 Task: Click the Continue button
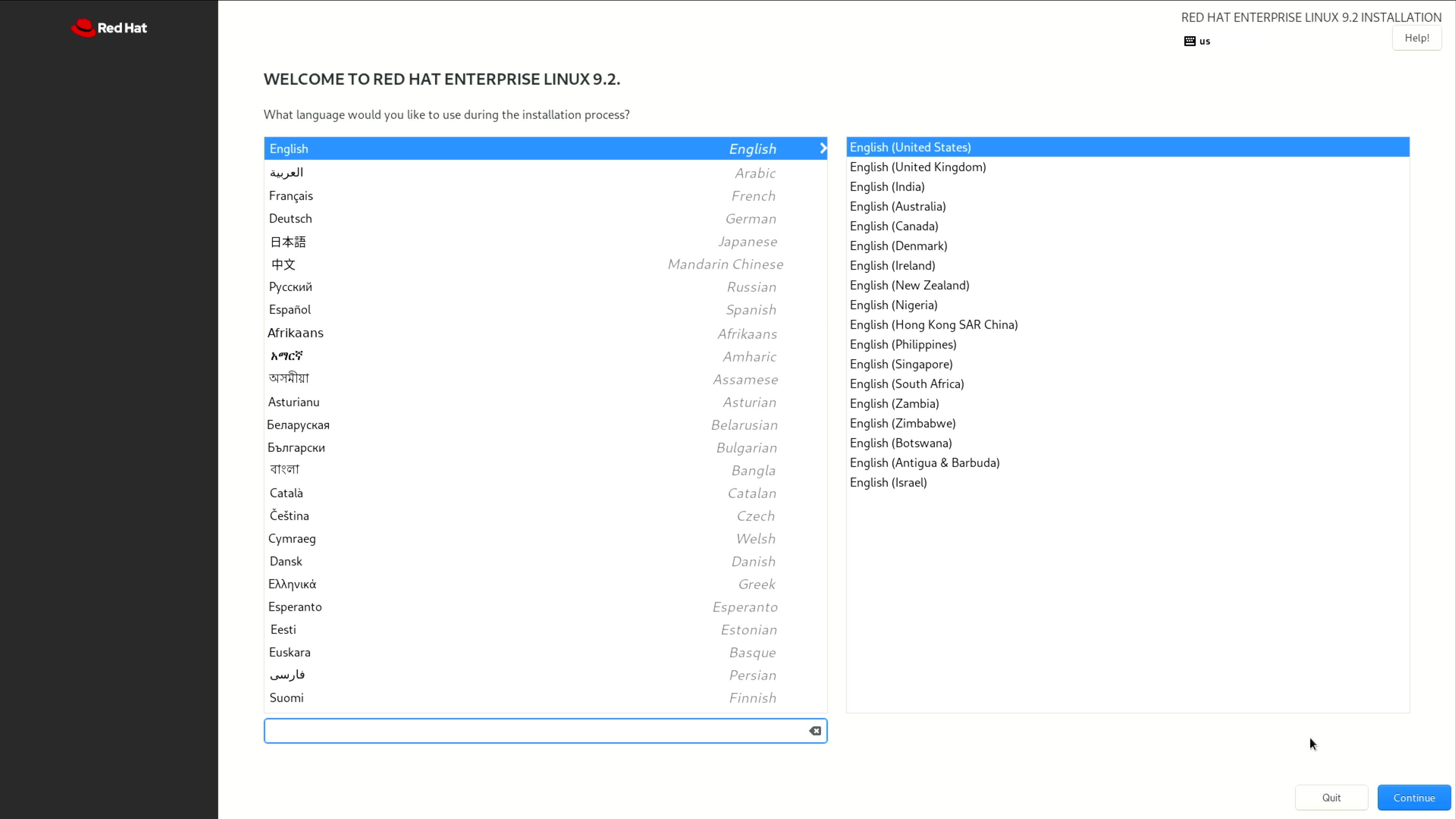(x=1414, y=797)
